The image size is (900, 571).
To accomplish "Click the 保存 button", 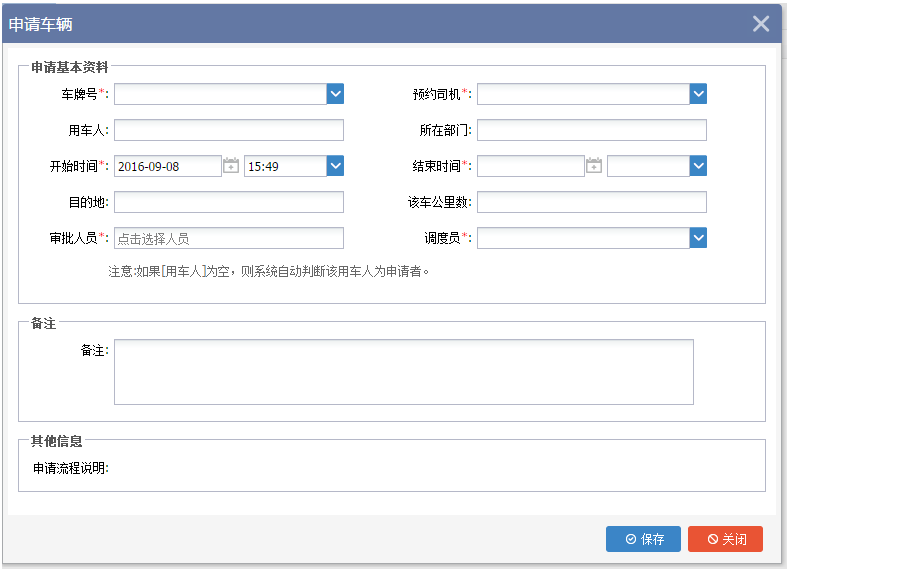I will point(643,539).
